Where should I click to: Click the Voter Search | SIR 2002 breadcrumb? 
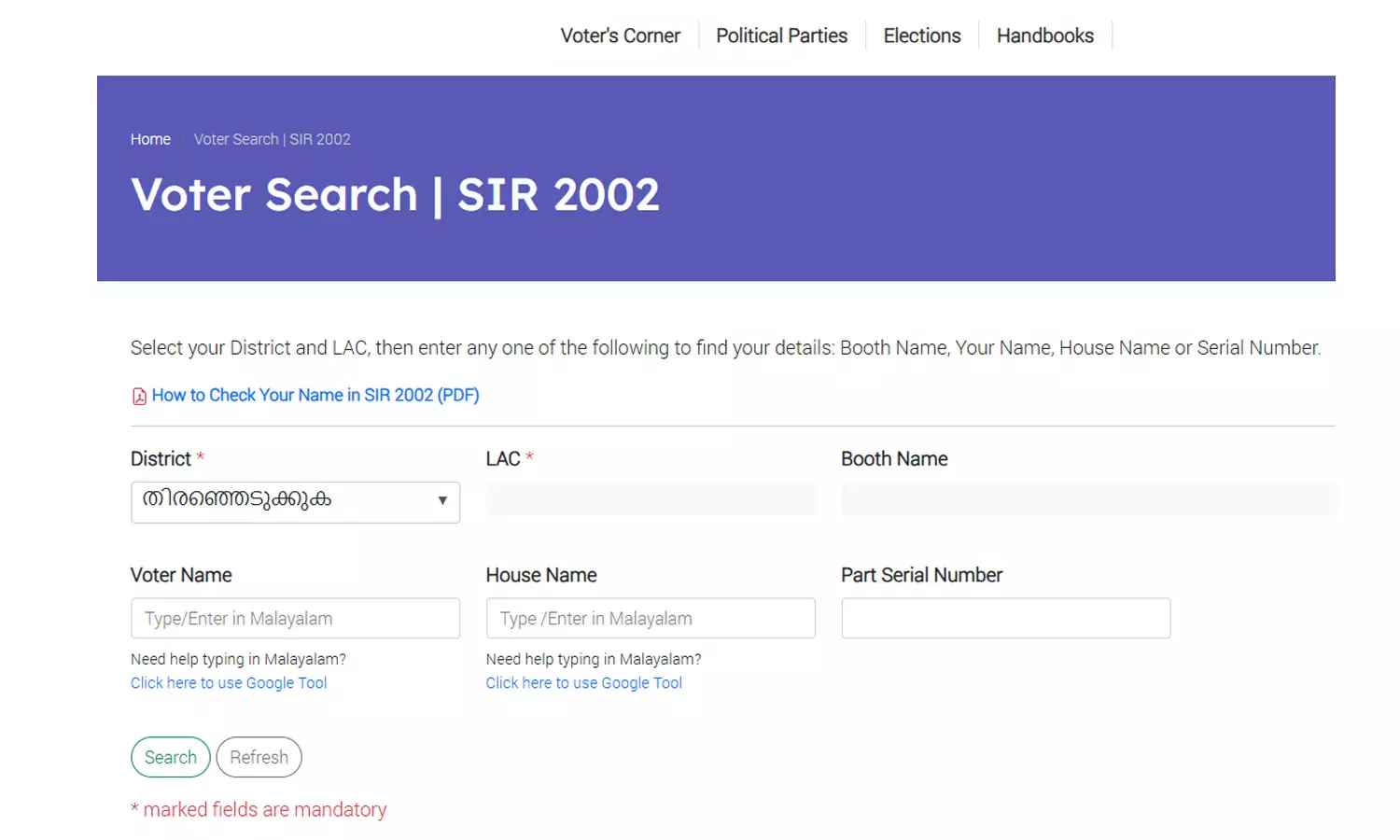[x=272, y=139]
